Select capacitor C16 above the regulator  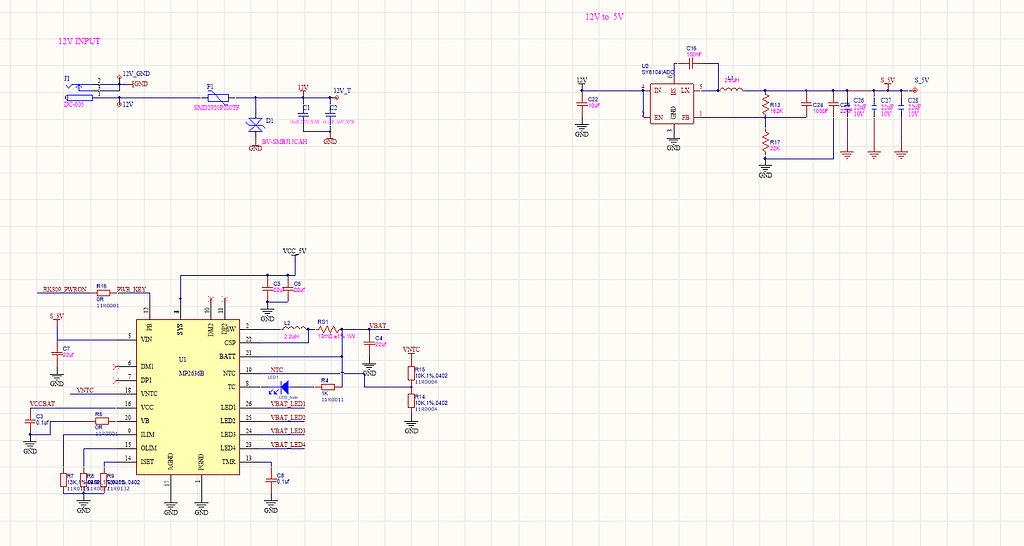click(692, 62)
